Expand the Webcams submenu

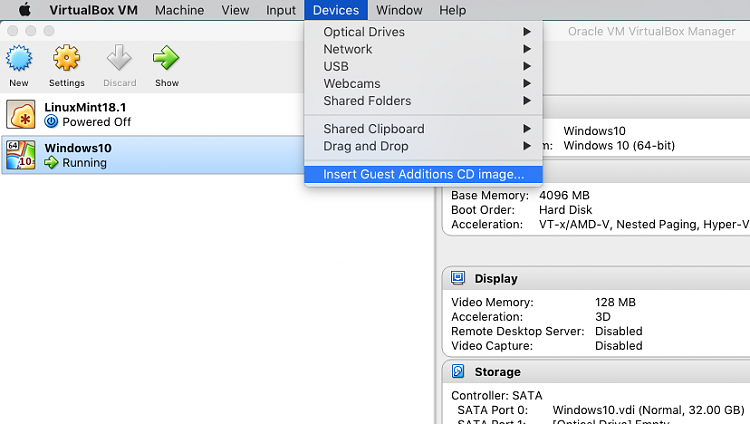[423, 83]
